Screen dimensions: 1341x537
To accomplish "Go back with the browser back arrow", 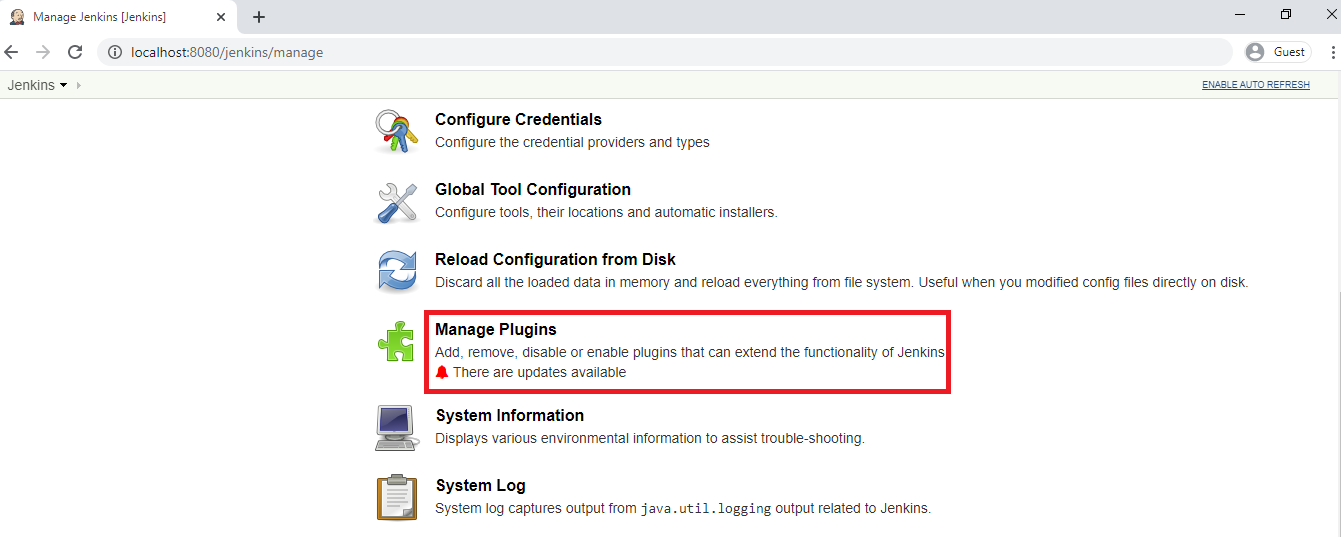I will point(12,52).
